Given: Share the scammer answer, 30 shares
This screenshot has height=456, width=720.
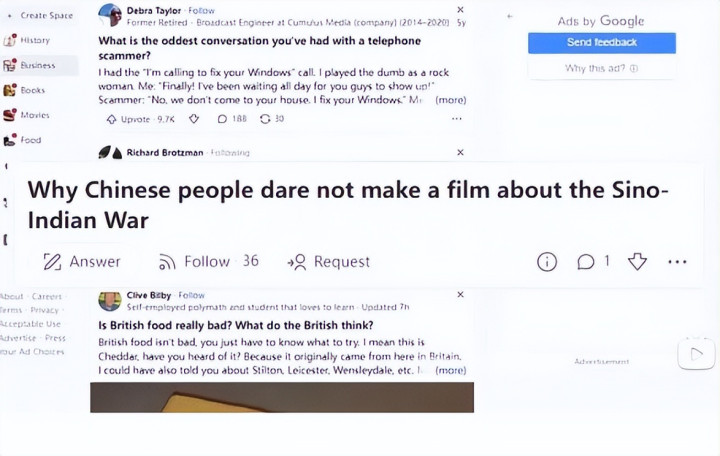Looking at the screenshot, I should pos(272,119).
